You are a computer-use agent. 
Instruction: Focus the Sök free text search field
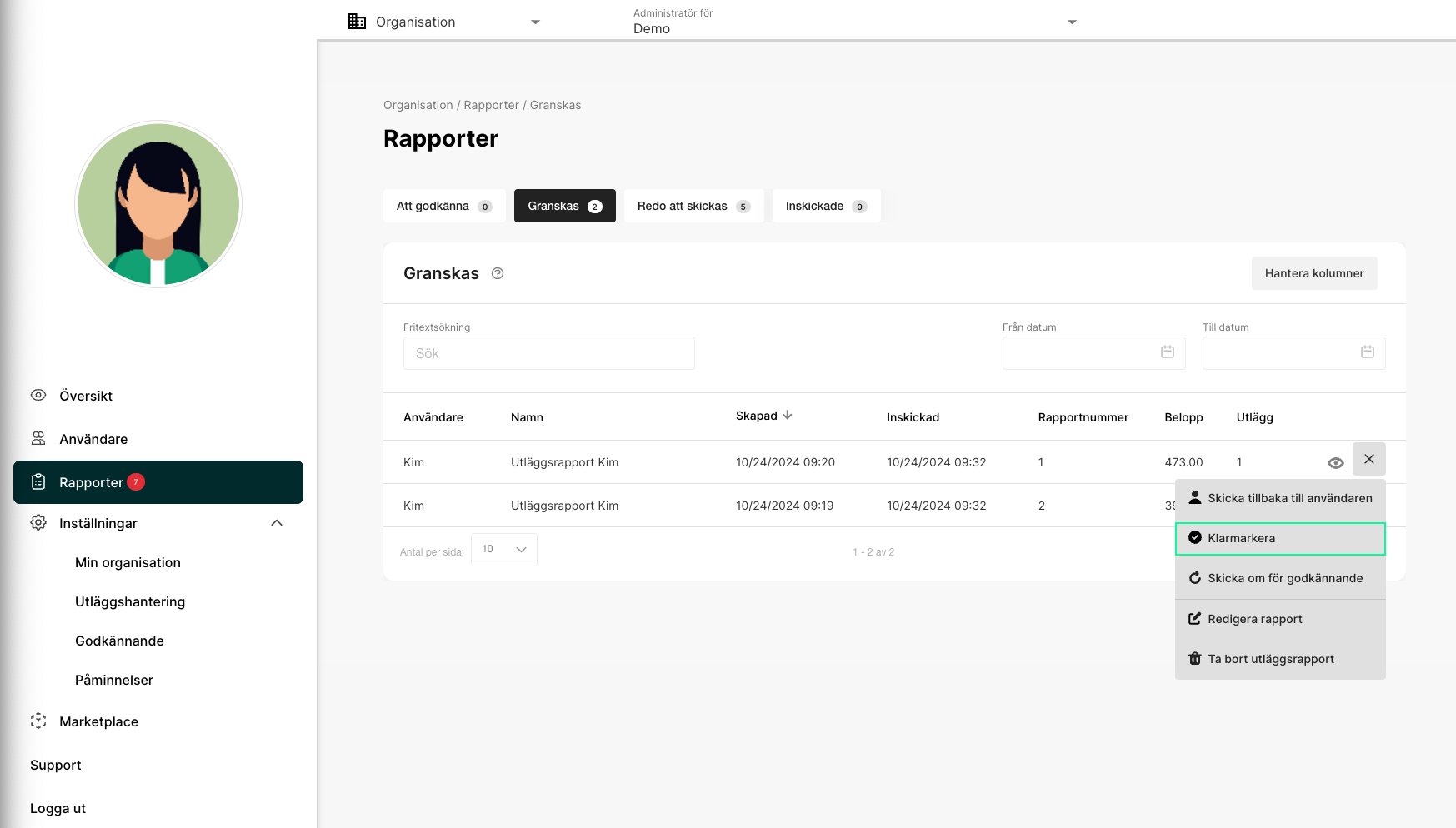tap(549, 353)
